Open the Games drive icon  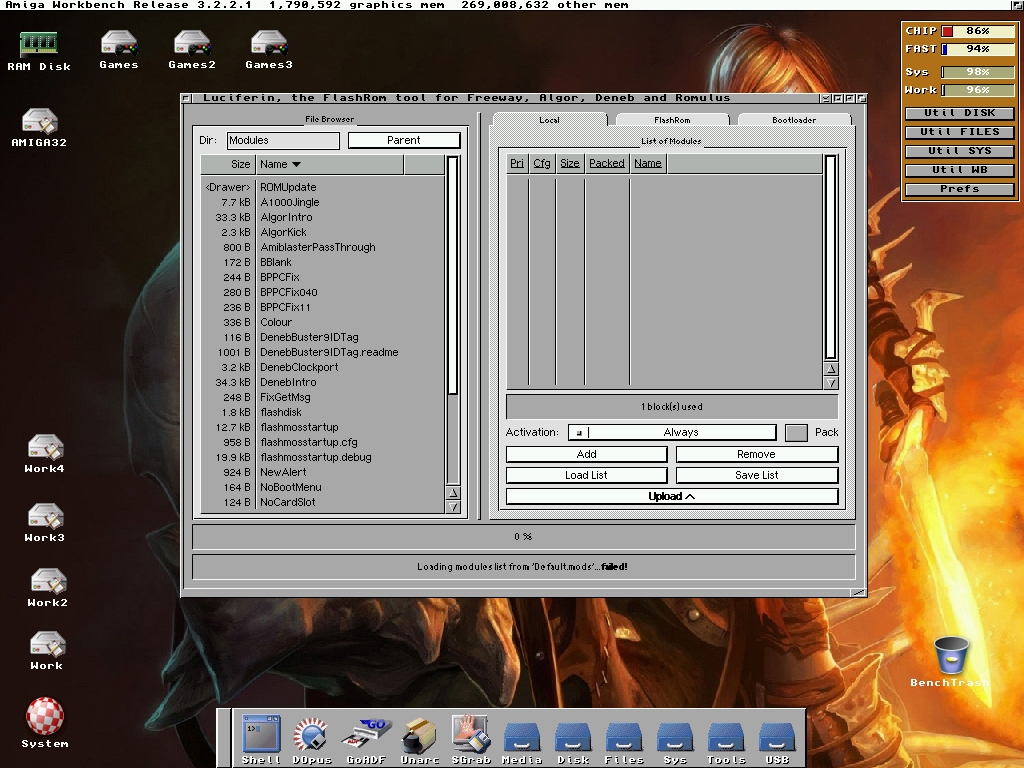click(x=119, y=50)
